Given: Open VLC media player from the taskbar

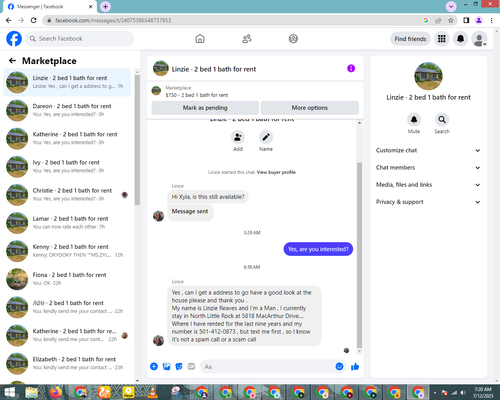Looking at the screenshot, I should point(152,392).
